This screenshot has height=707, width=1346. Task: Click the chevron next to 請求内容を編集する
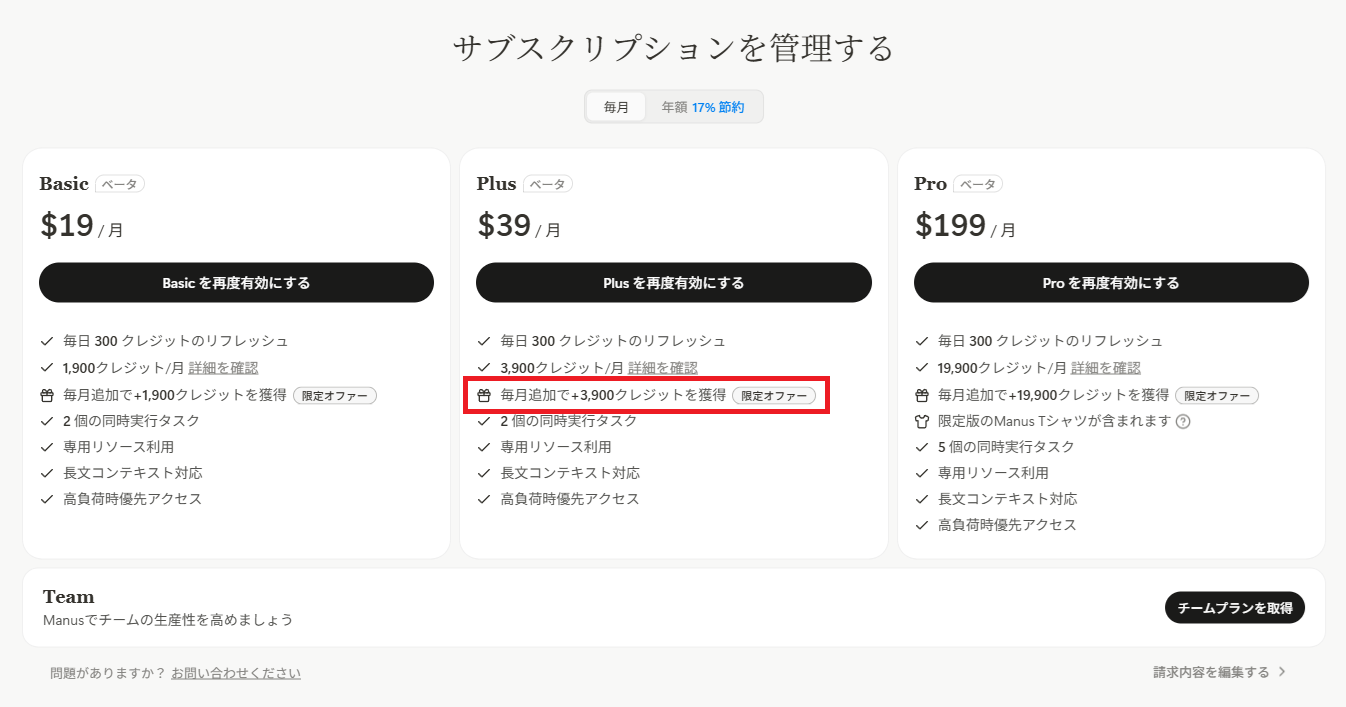tap(1283, 672)
